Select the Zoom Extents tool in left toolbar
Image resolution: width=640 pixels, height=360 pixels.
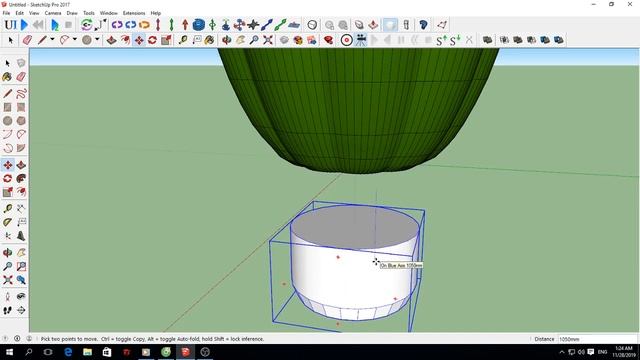tap(8, 280)
